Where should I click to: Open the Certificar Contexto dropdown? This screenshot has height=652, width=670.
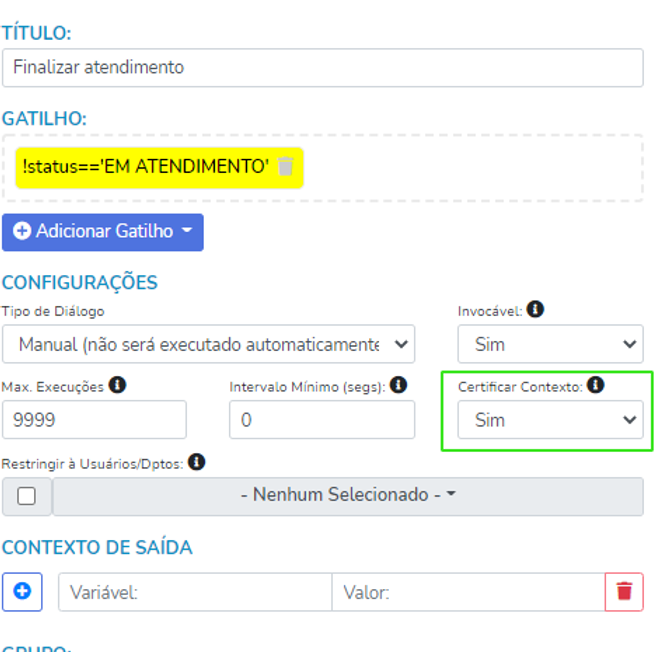pos(550,420)
